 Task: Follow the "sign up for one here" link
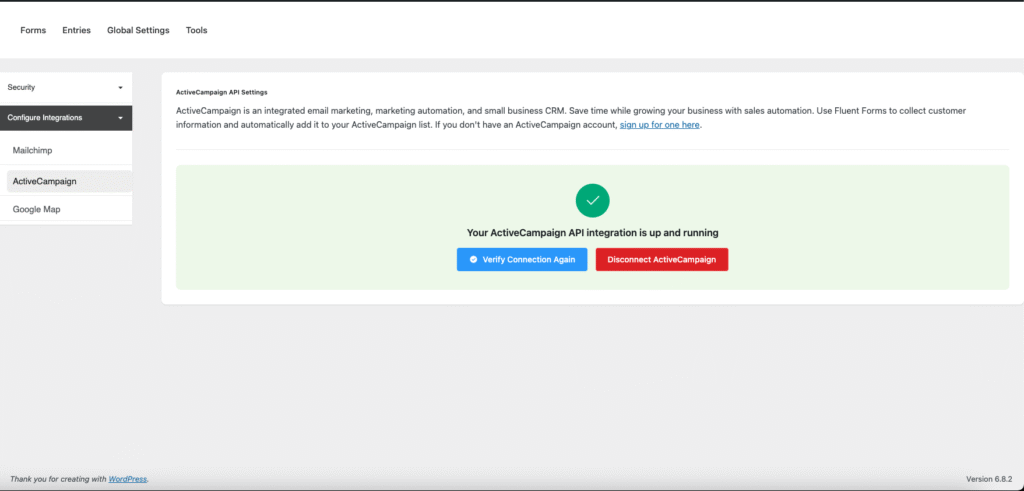(x=659, y=125)
